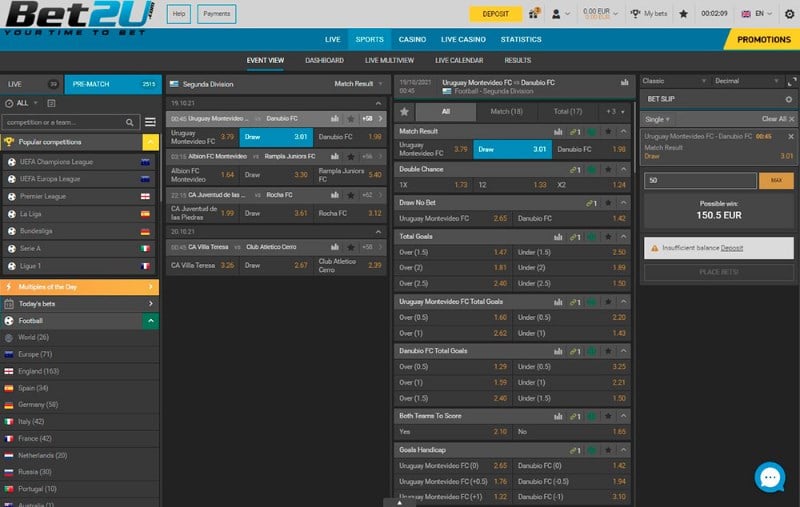
Task: Select Rampla Juniors FC odds 5.40
Action: click(350, 175)
